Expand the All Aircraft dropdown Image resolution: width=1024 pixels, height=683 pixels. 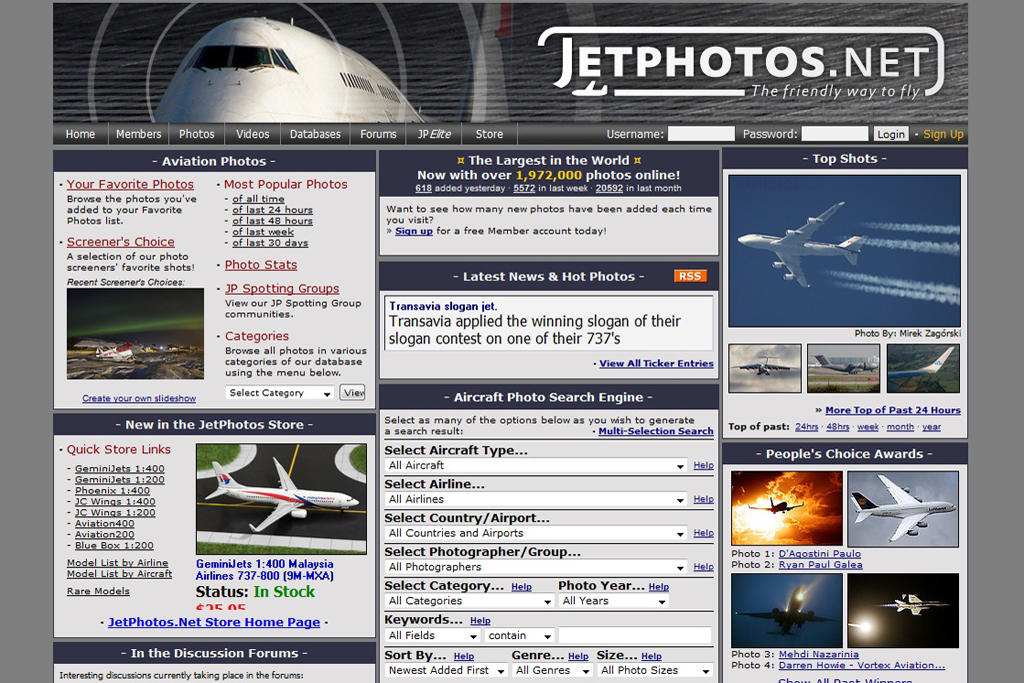pyautogui.click(x=536, y=466)
